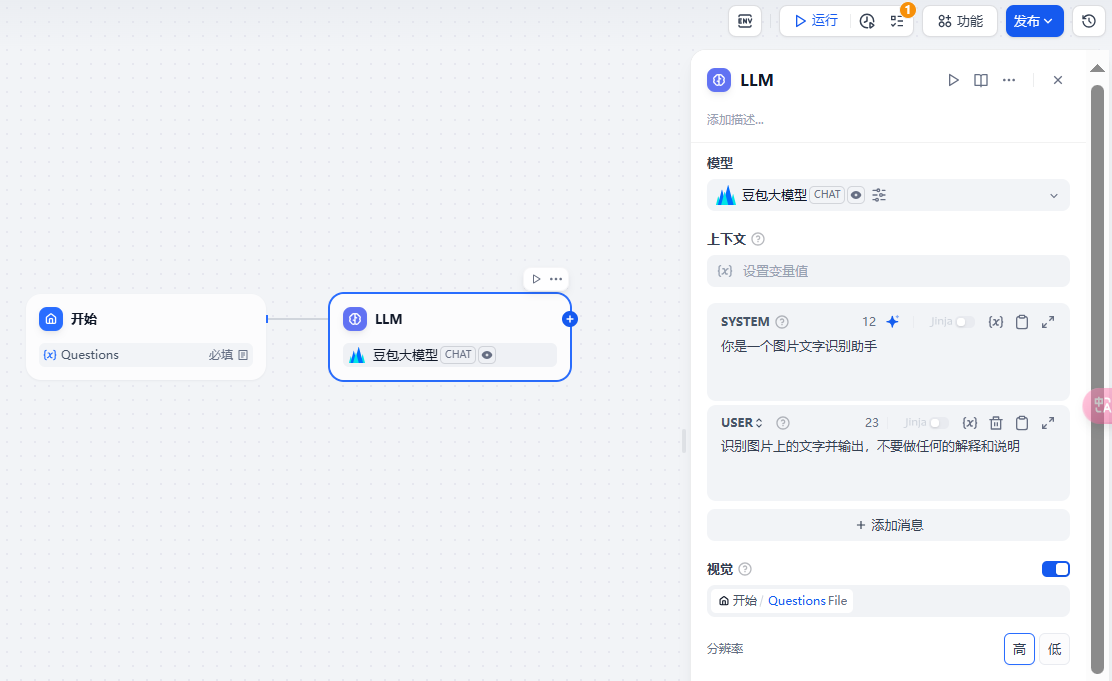Expand the SYSTEM prompt editor to fullscreen
Screen dimensions: 1112x681
pyautogui.click(x=1048, y=322)
